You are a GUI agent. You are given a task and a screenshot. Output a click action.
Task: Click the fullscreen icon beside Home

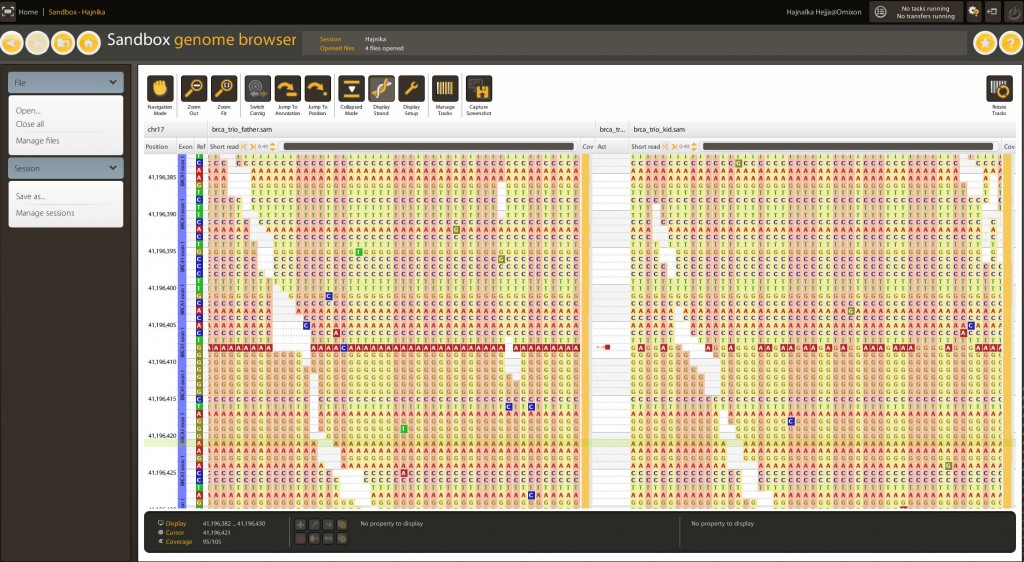coord(8,12)
